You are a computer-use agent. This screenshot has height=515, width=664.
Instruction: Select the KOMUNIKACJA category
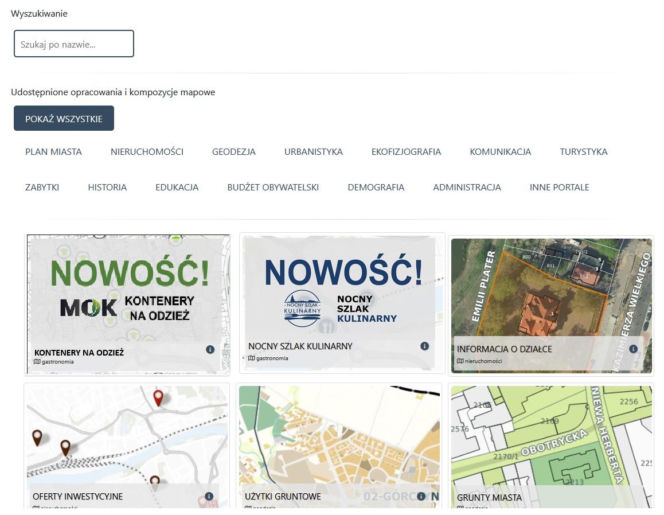point(500,152)
